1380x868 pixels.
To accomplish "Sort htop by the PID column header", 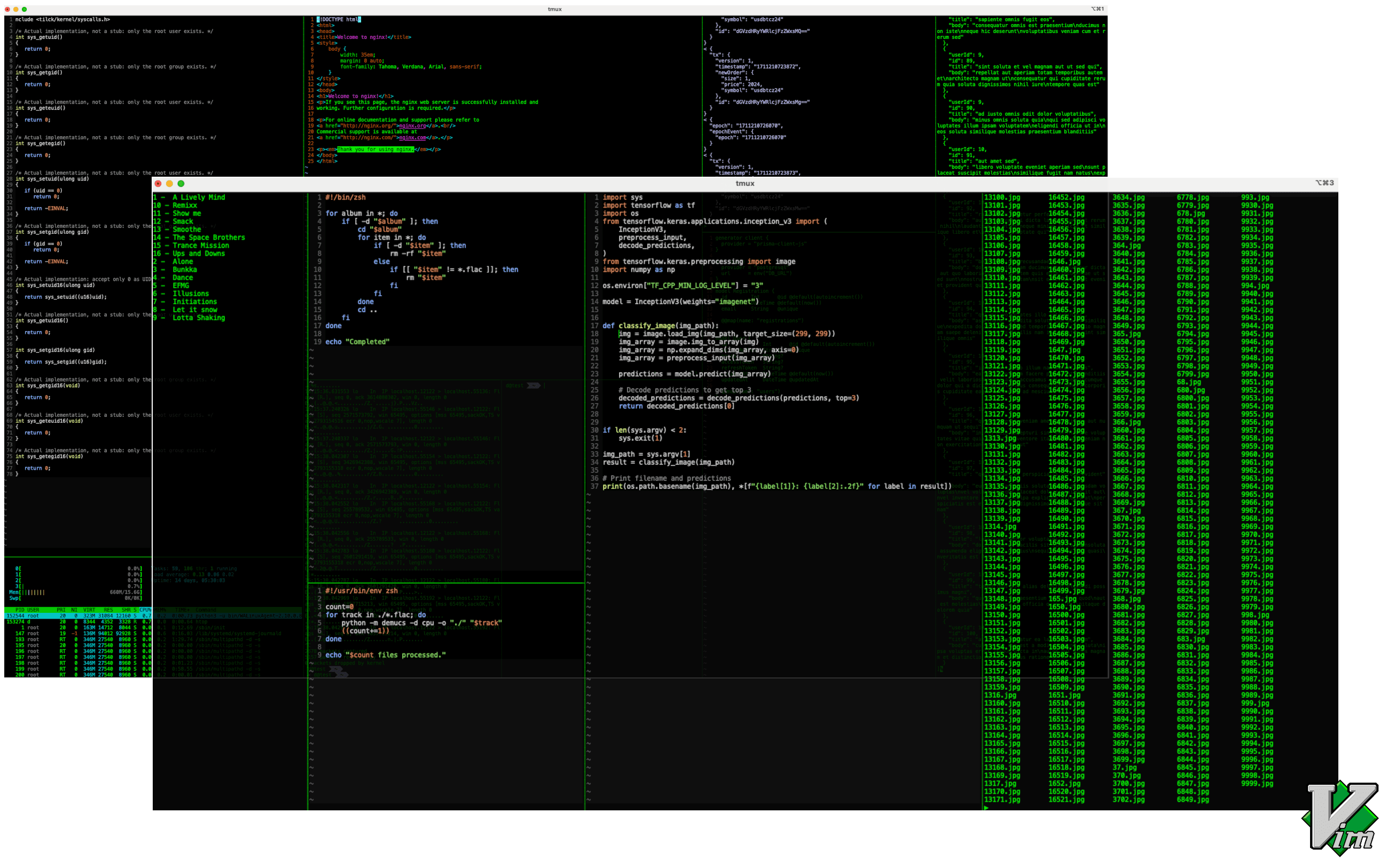I will click(20, 610).
